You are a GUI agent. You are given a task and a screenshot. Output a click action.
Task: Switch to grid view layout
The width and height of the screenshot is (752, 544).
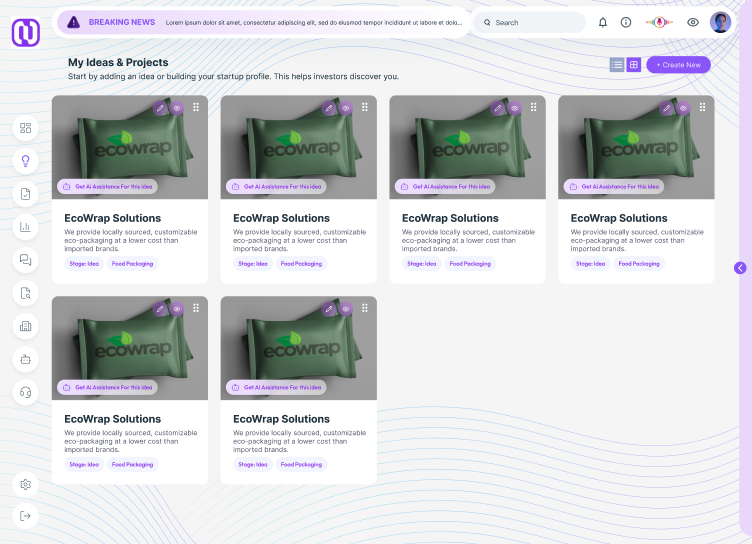point(633,65)
